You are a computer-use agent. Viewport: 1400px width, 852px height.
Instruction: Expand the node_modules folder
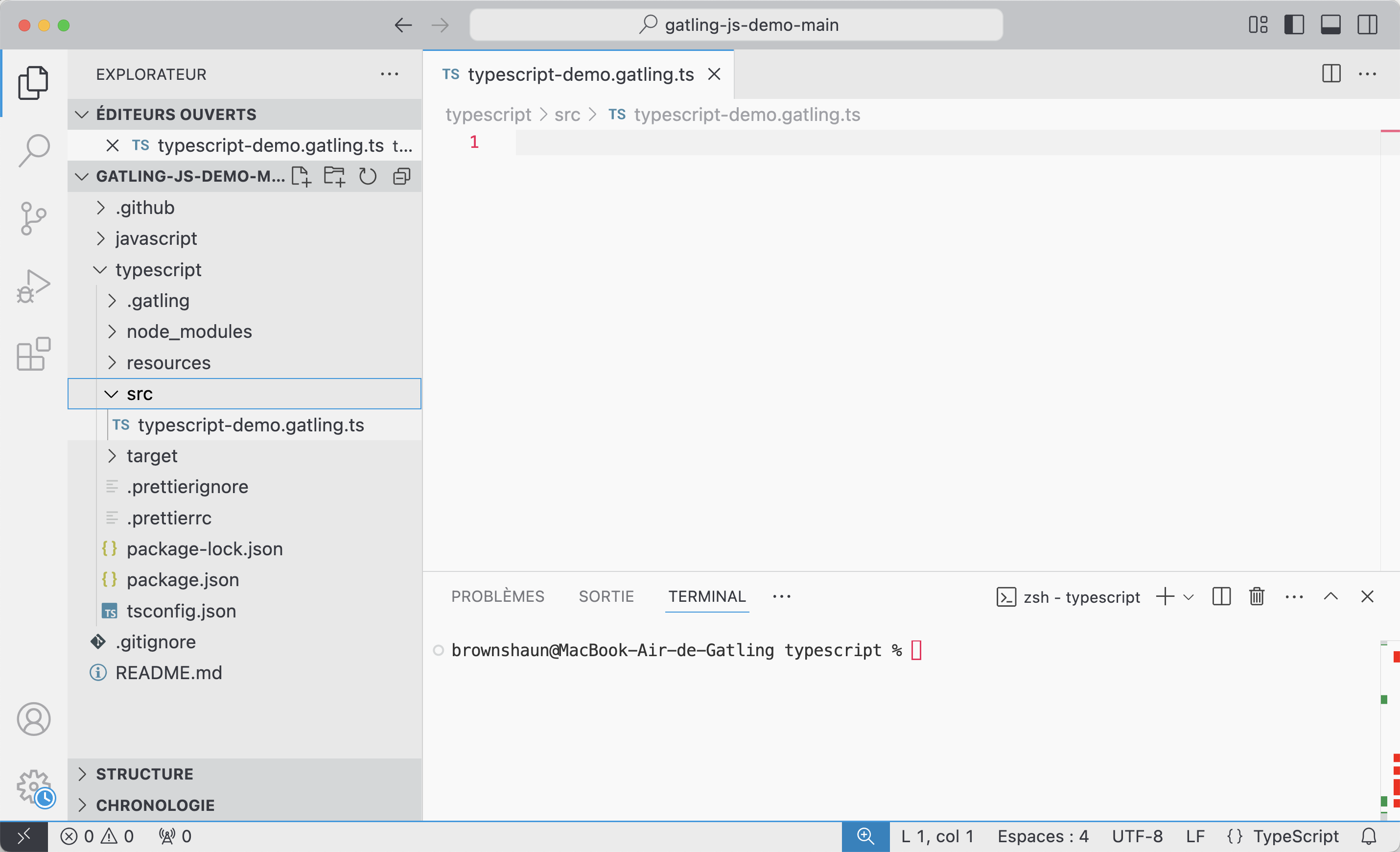pos(244,331)
